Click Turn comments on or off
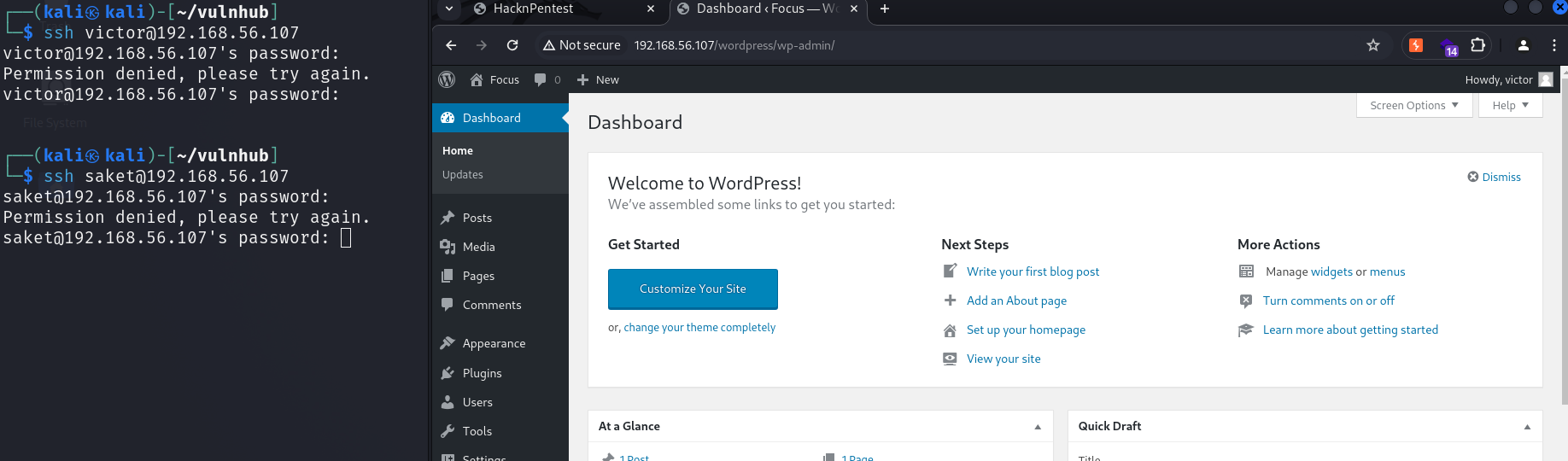Image resolution: width=1568 pixels, height=461 pixels. (x=1328, y=301)
